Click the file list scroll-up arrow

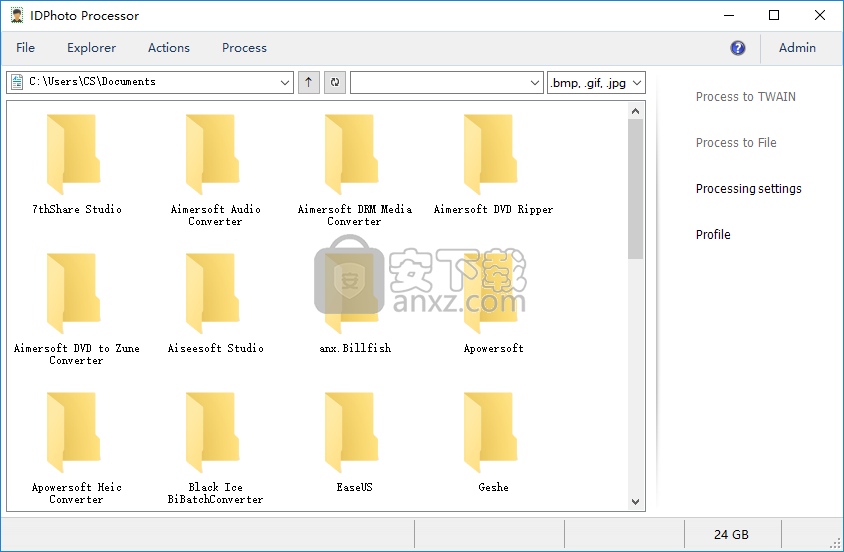coord(635,111)
